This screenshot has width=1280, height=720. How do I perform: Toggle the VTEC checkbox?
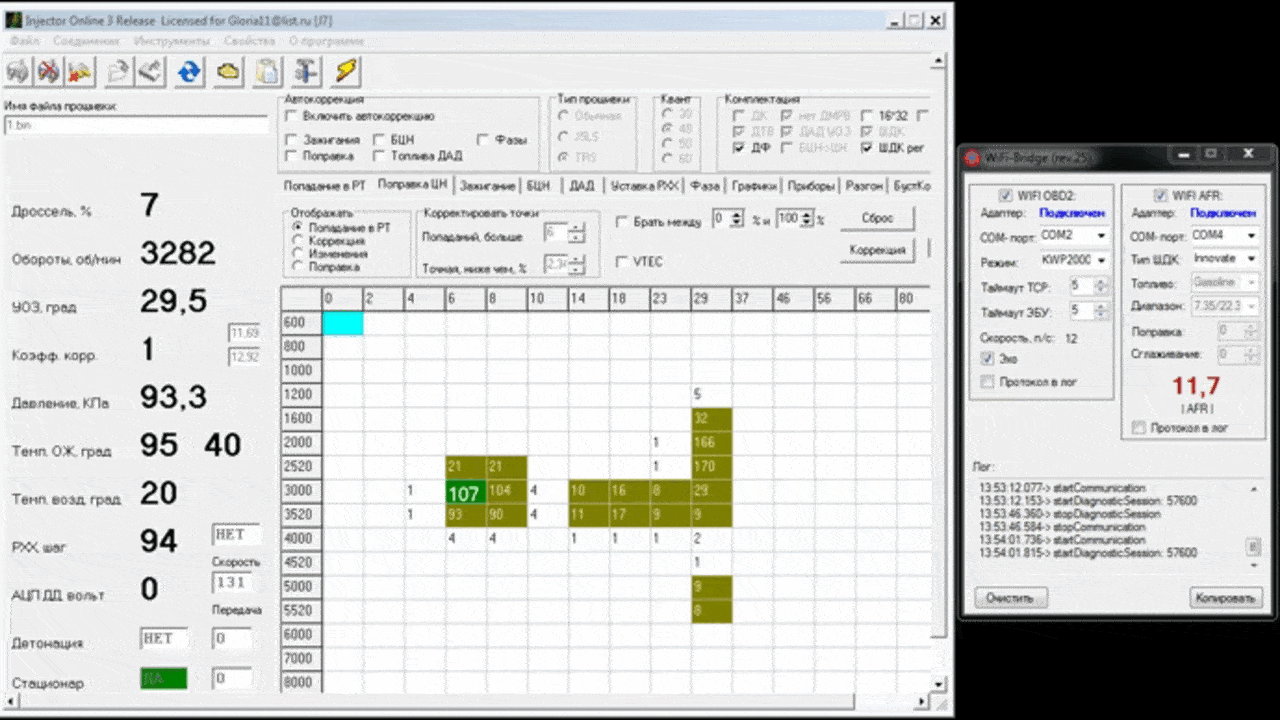(622, 262)
